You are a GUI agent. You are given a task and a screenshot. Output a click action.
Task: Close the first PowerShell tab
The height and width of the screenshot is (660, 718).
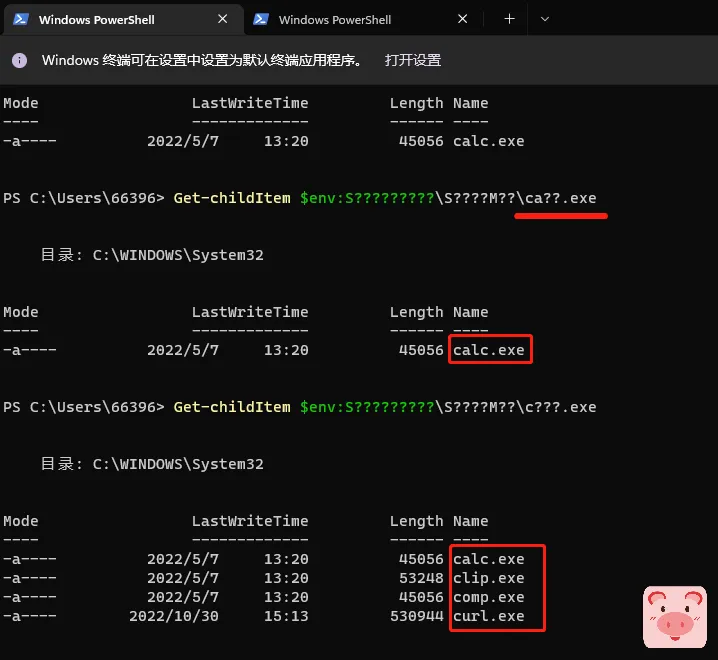coord(223,19)
